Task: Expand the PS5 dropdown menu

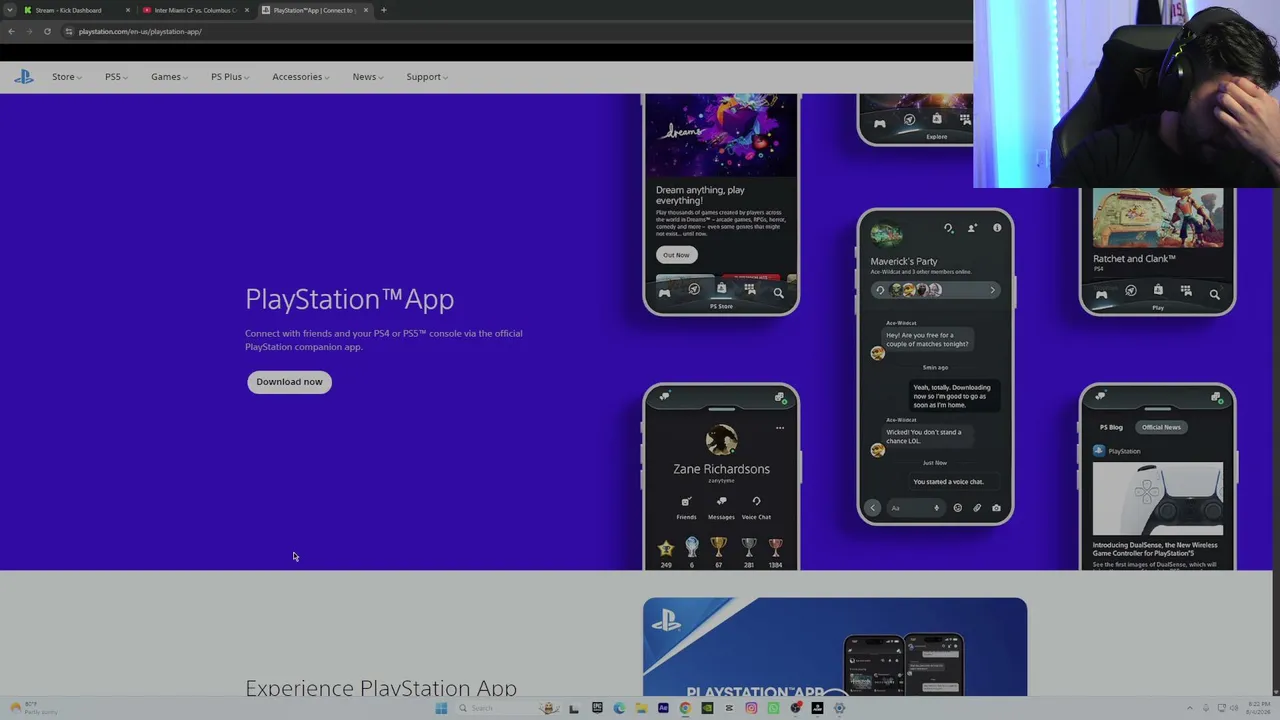Action: tap(116, 77)
